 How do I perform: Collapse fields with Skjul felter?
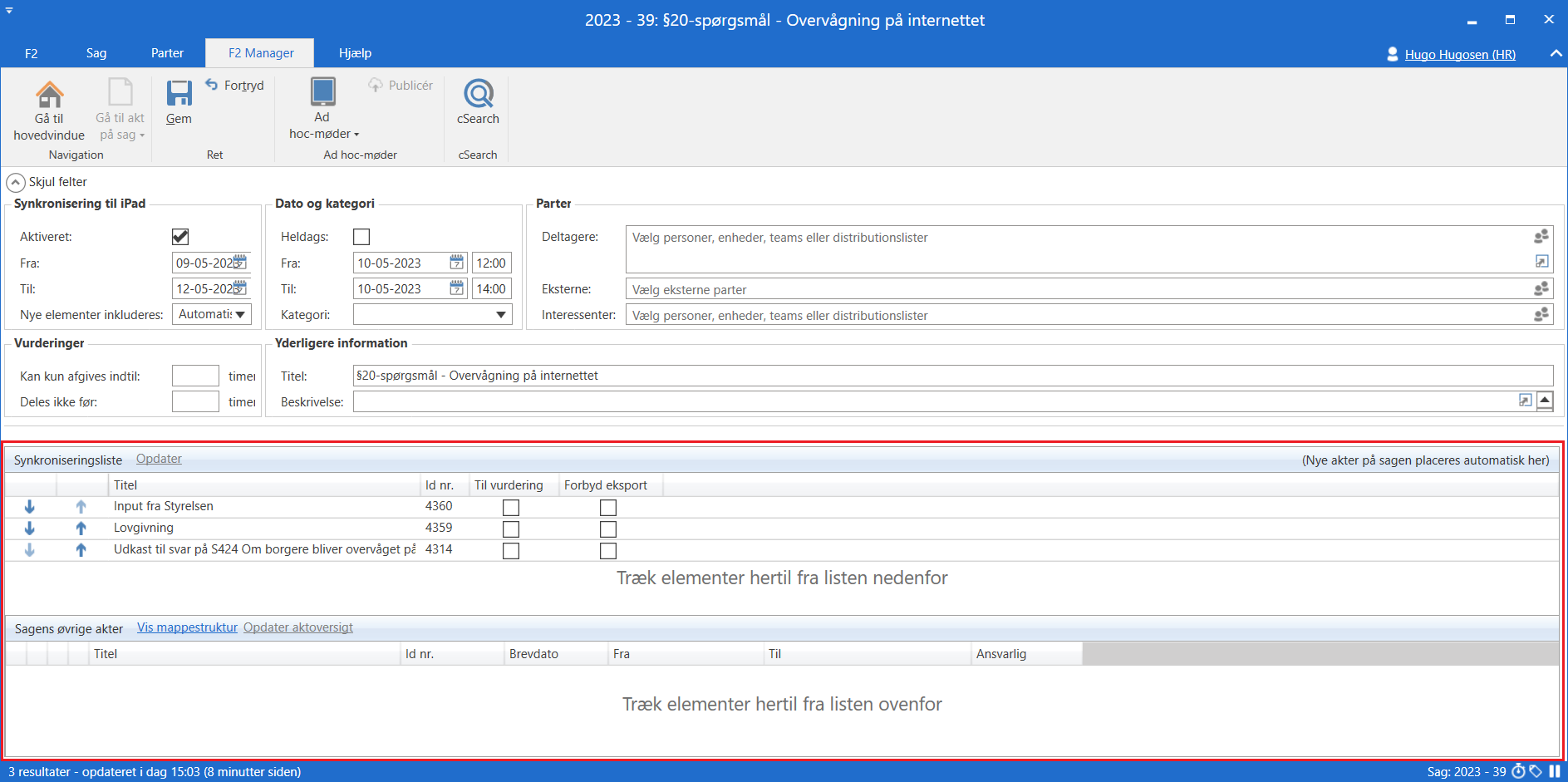(x=16, y=182)
